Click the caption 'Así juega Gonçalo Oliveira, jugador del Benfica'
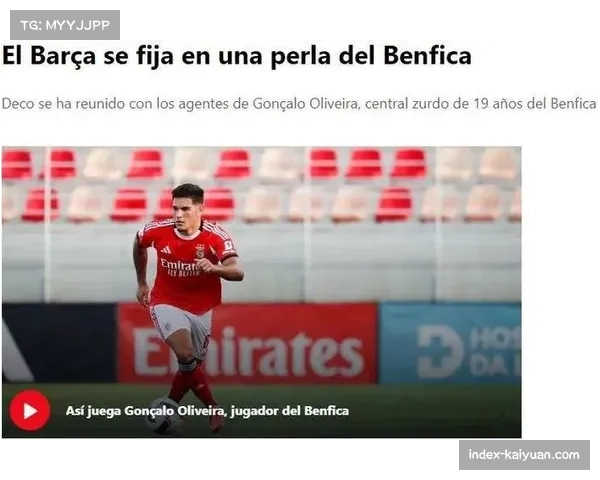Image resolution: width=600 pixels, height=480 pixels. click(x=207, y=411)
